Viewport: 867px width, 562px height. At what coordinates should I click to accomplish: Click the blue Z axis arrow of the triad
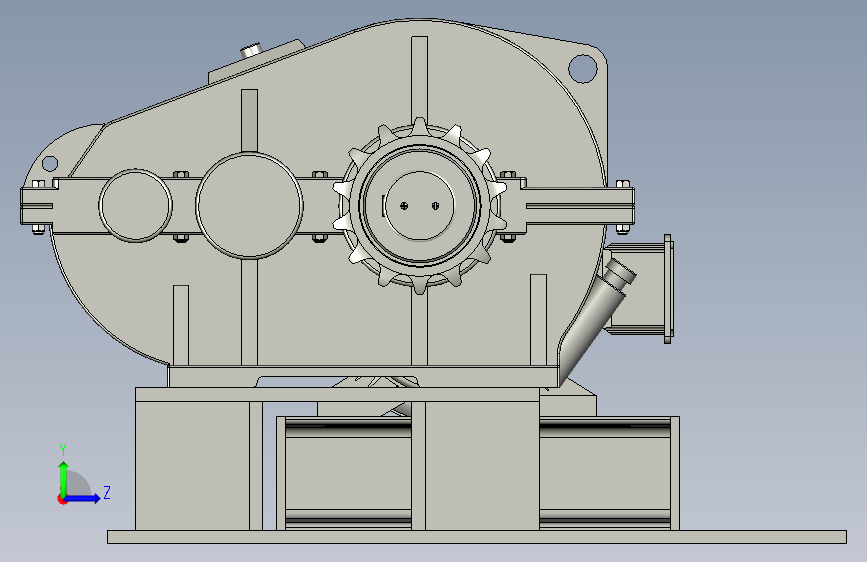[x=83, y=498]
